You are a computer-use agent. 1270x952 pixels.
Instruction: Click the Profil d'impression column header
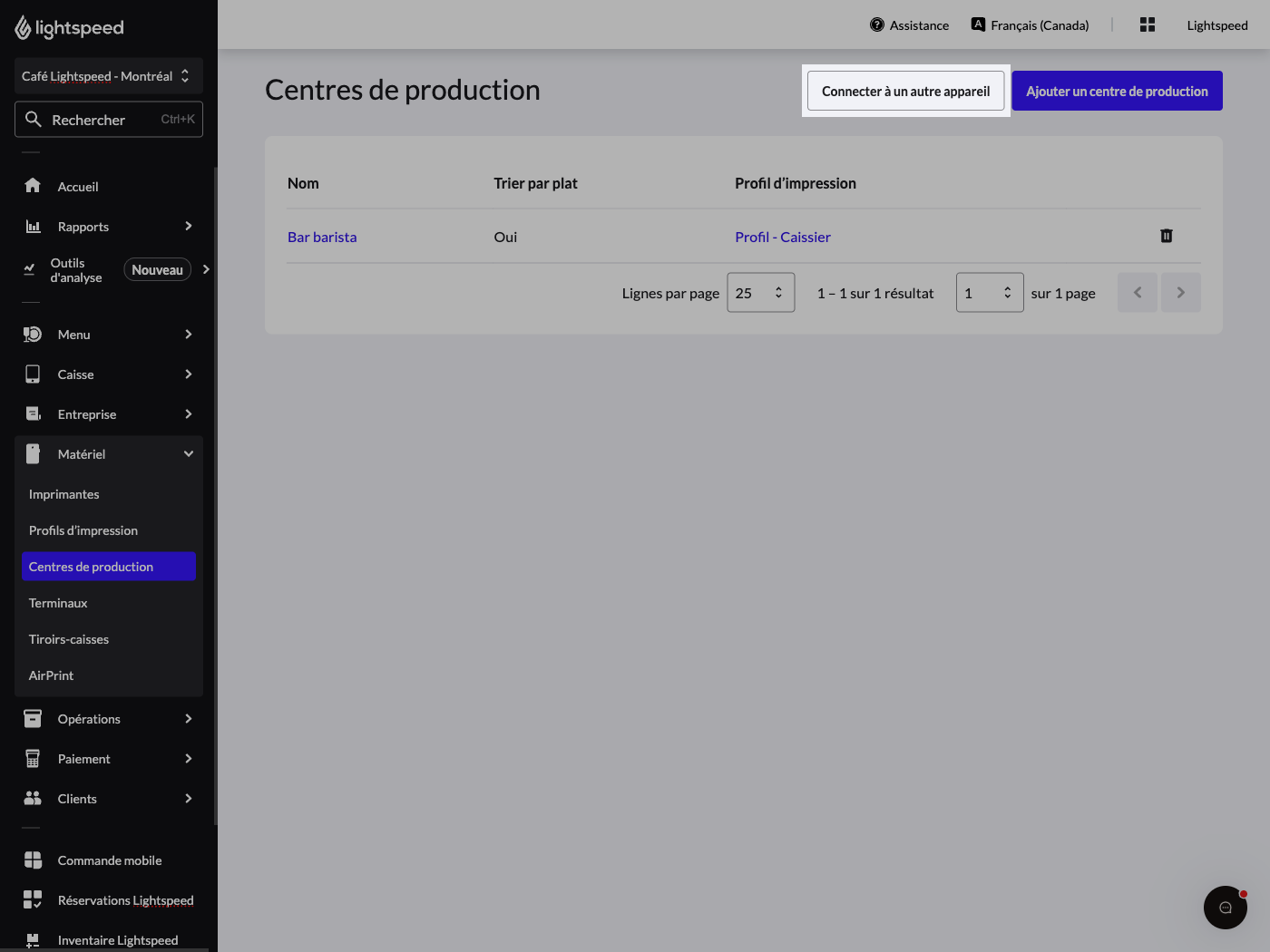796,183
